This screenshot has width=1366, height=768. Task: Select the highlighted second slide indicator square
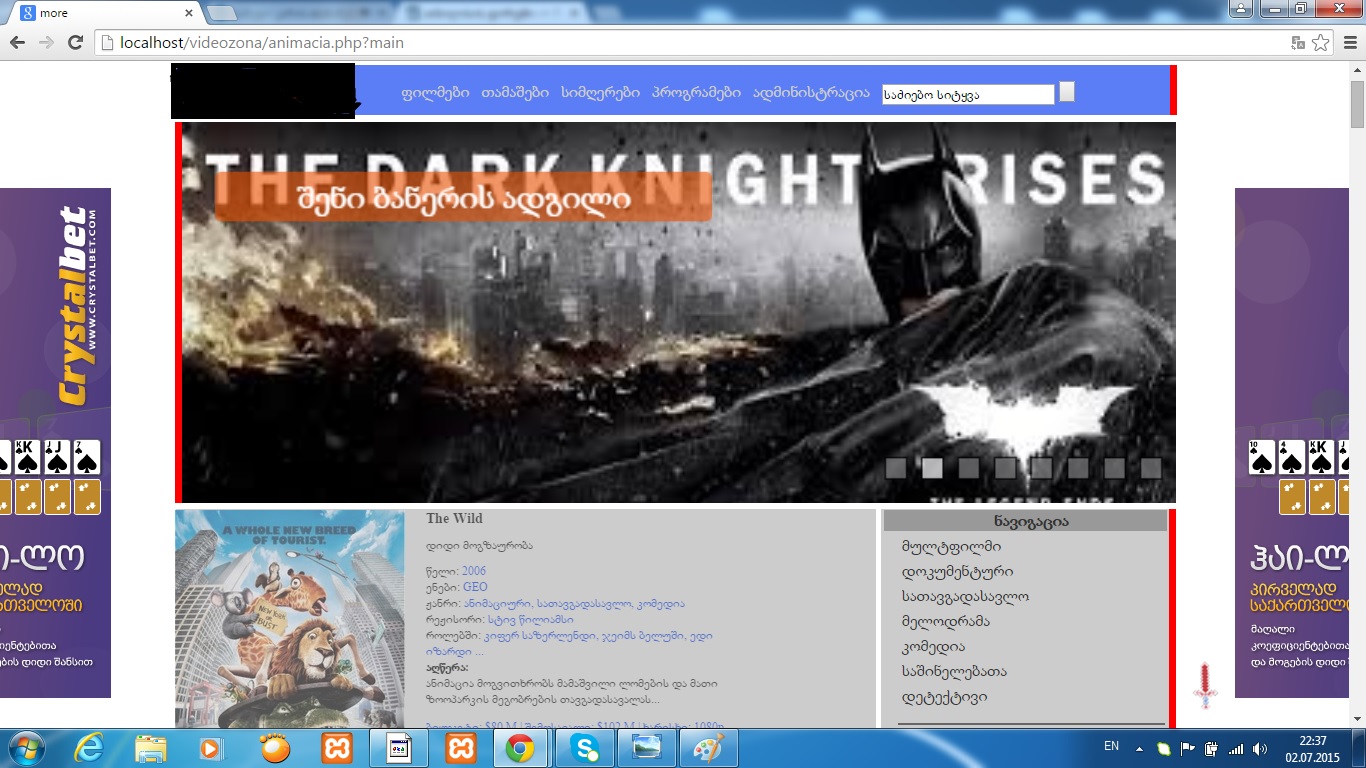click(932, 468)
